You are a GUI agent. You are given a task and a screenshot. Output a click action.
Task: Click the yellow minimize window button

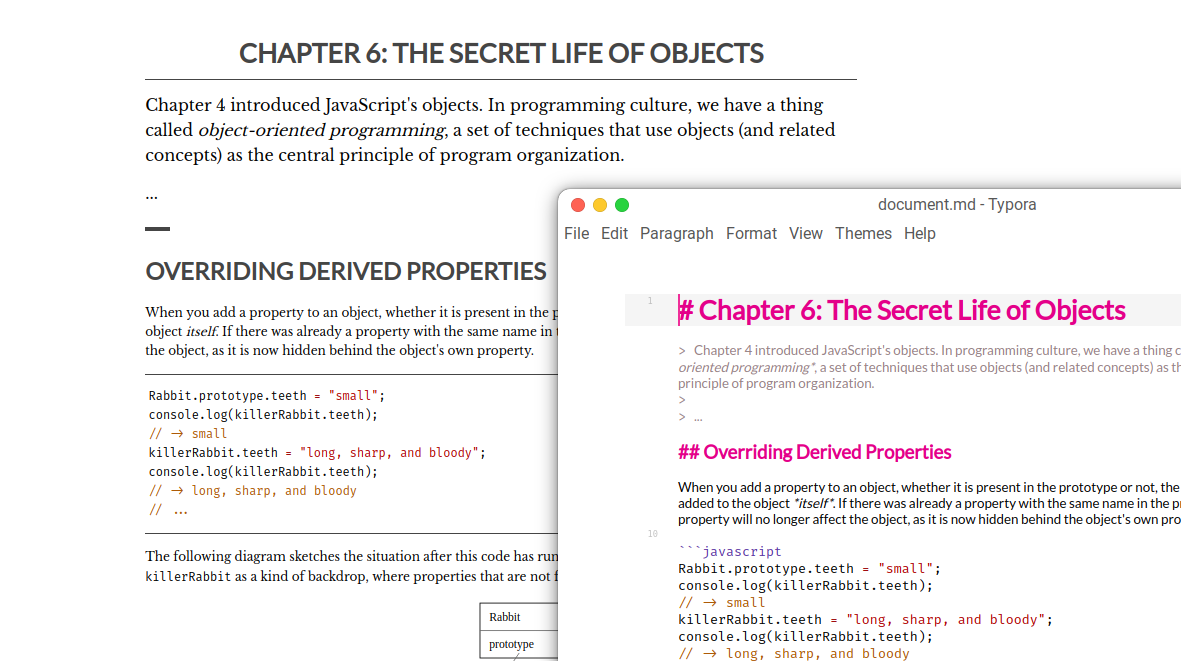pyautogui.click(x=600, y=205)
